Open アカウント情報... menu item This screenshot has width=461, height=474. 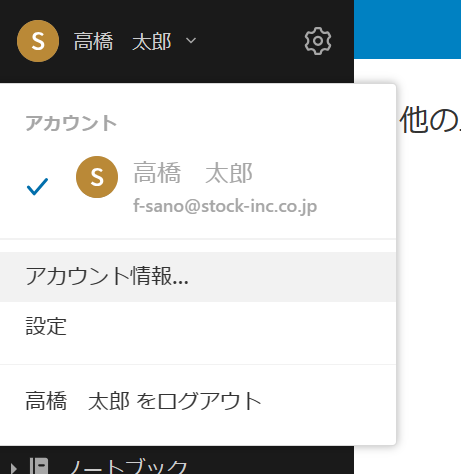(198, 277)
